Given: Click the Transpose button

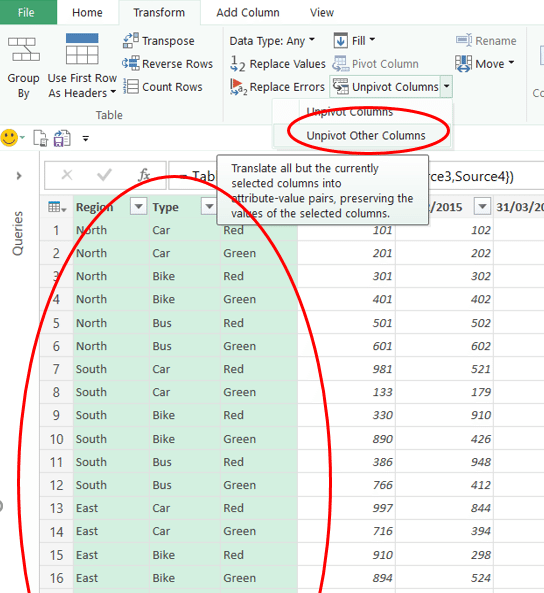Looking at the screenshot, I should click(x=159, y=41).
